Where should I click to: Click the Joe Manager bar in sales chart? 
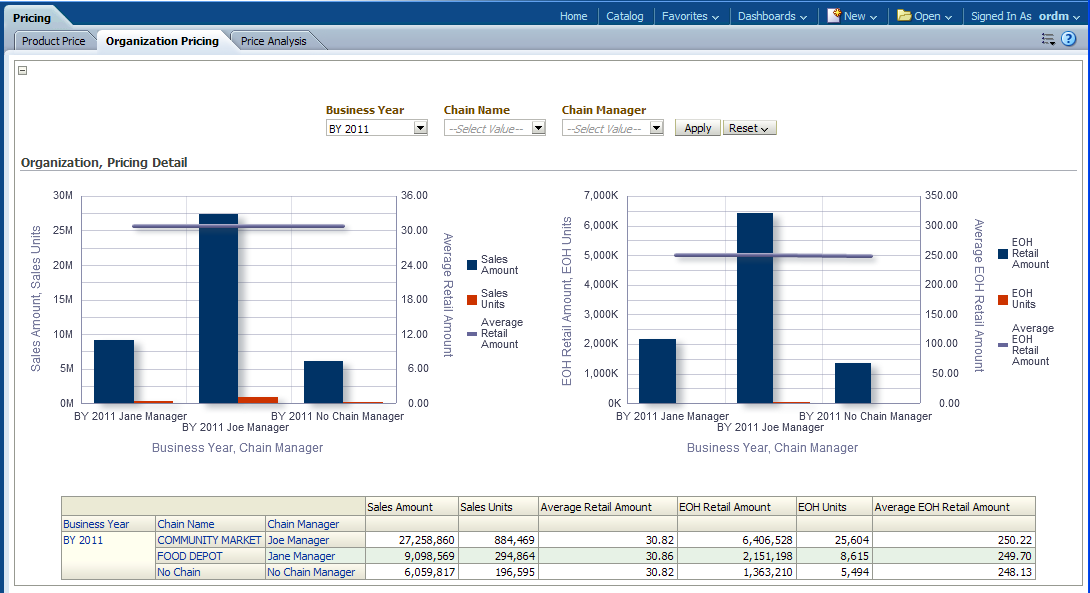click(x=218, y=308)
